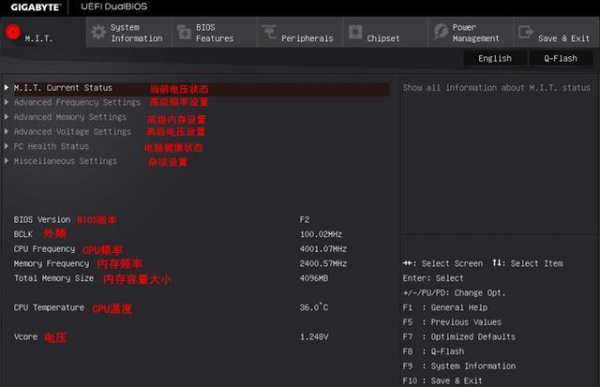Image resolution: width=600 pixels, height=387 pixels.
Task: Expand arrow beside Advanced Memory Settings
Action: [7, 117]
